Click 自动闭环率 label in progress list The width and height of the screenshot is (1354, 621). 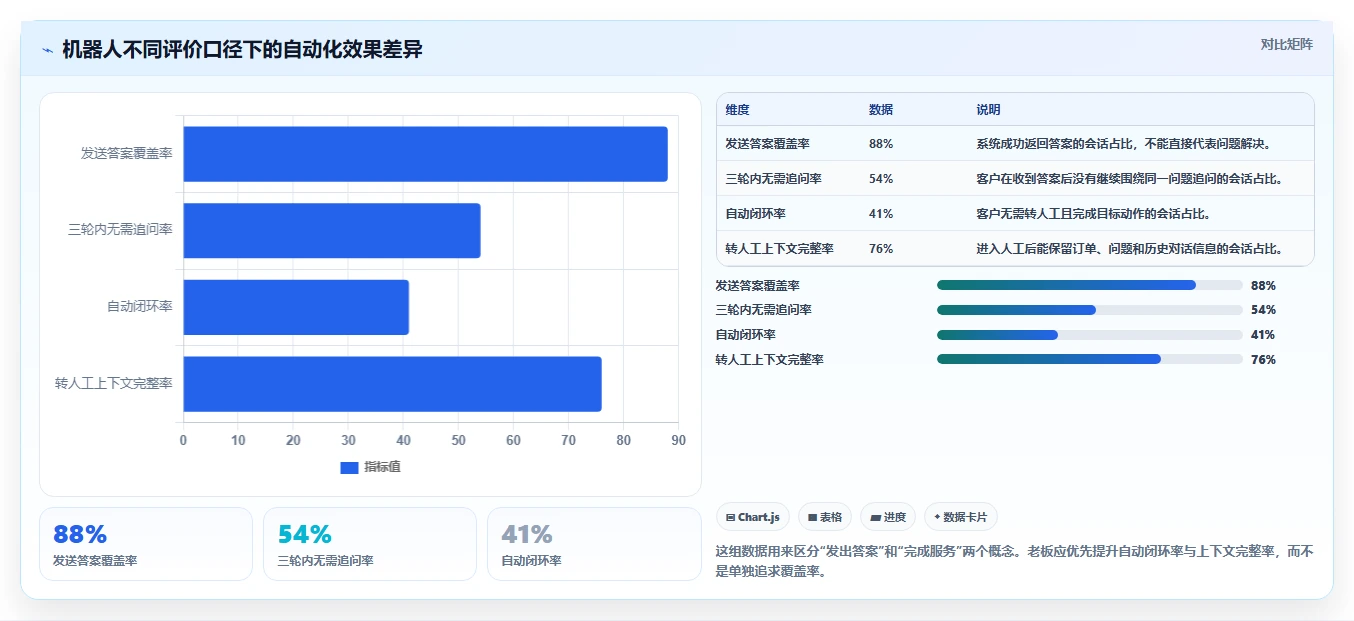[746, 335]
